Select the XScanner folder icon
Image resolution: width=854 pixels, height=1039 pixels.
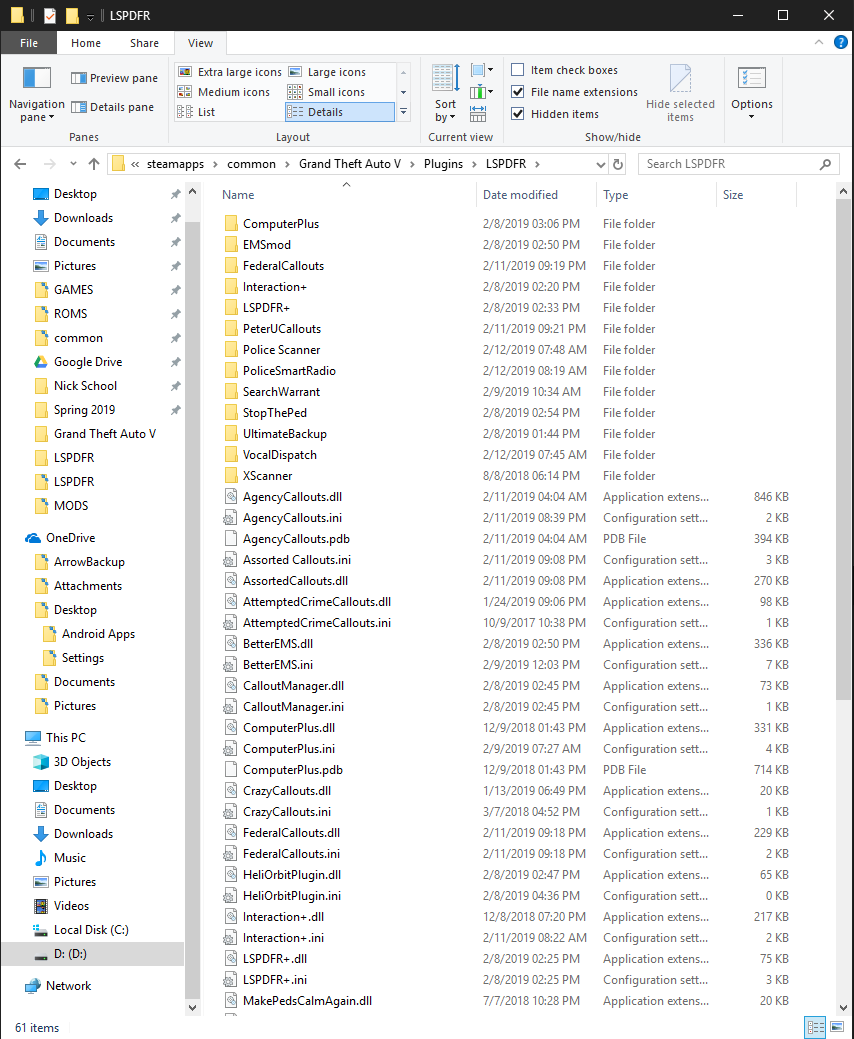(x=231, y=476)
